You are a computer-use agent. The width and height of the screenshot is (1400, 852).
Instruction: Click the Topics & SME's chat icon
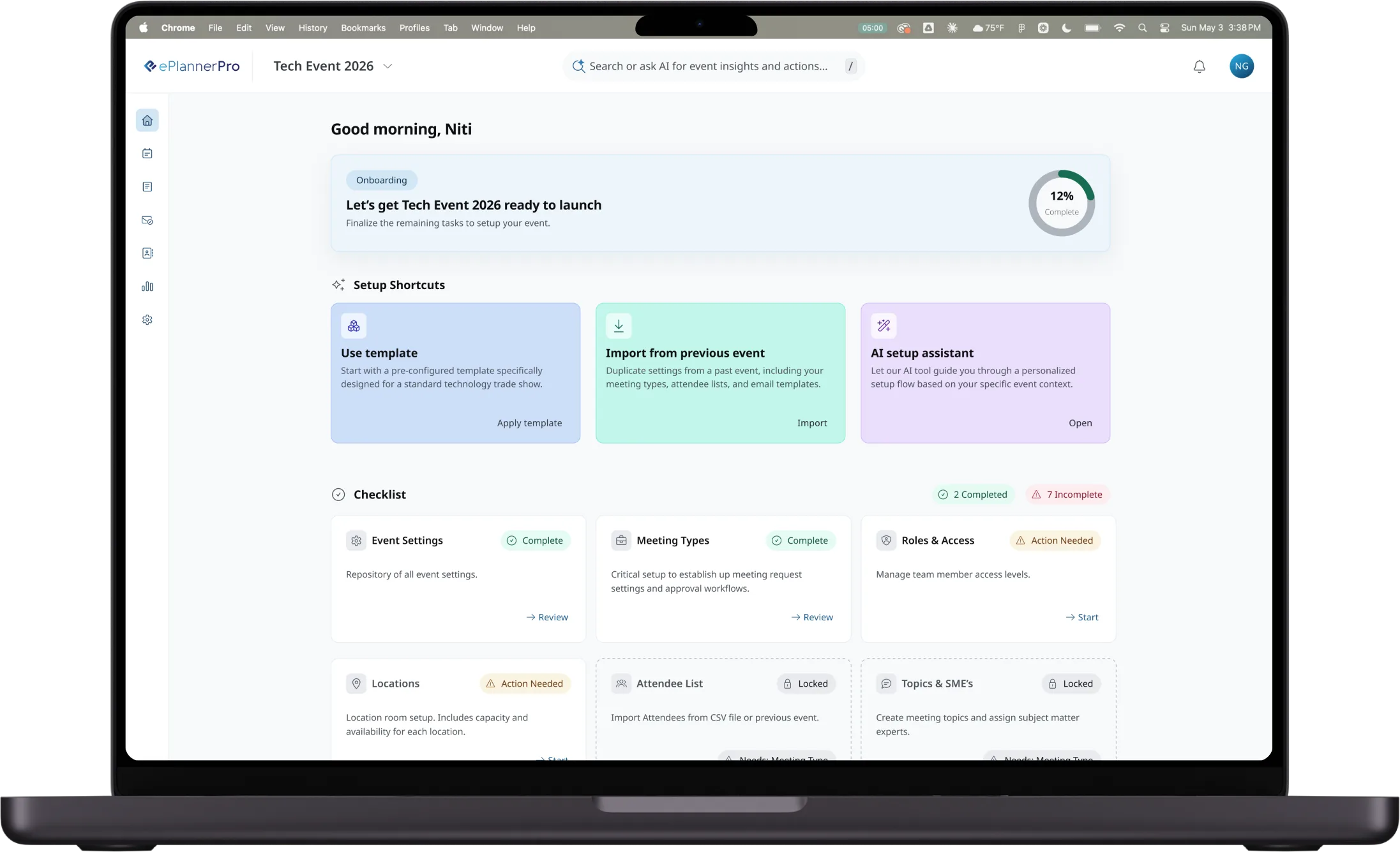point(886,684)
